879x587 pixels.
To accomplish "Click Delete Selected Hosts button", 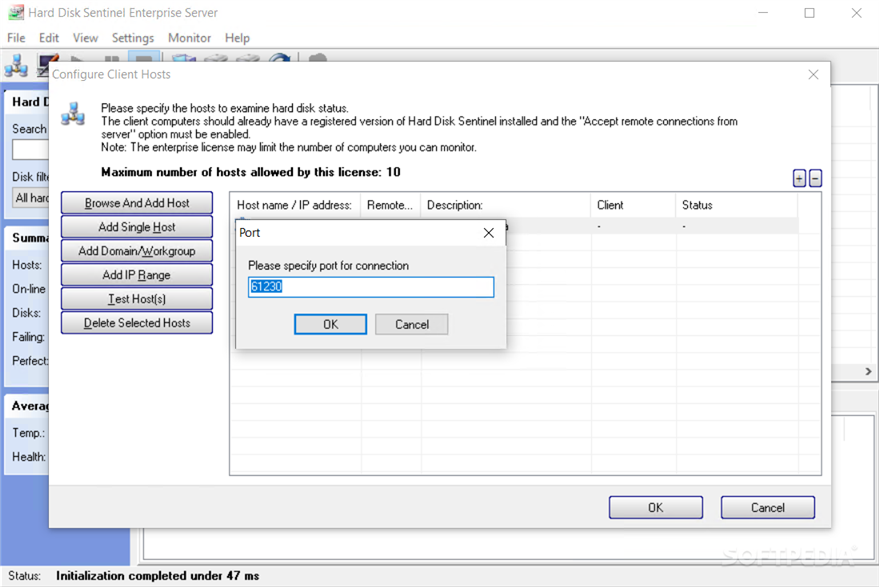I will pos(137,323).
